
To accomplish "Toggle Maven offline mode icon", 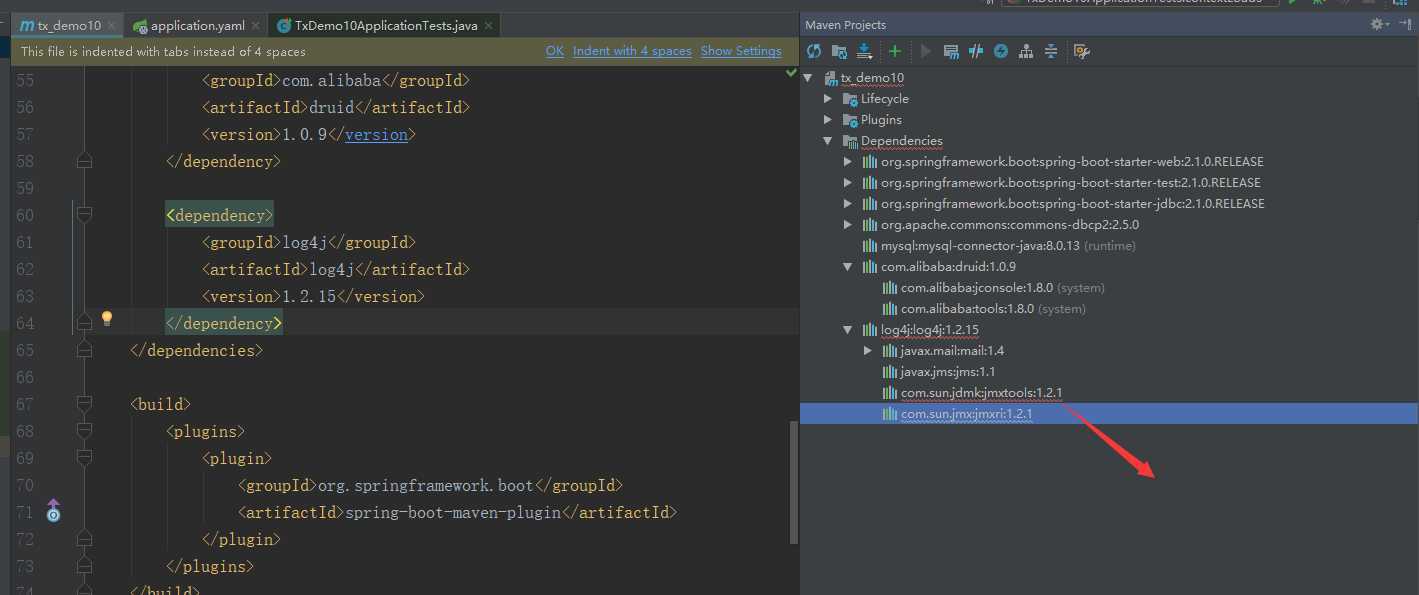I will click(x=976, y=51).
